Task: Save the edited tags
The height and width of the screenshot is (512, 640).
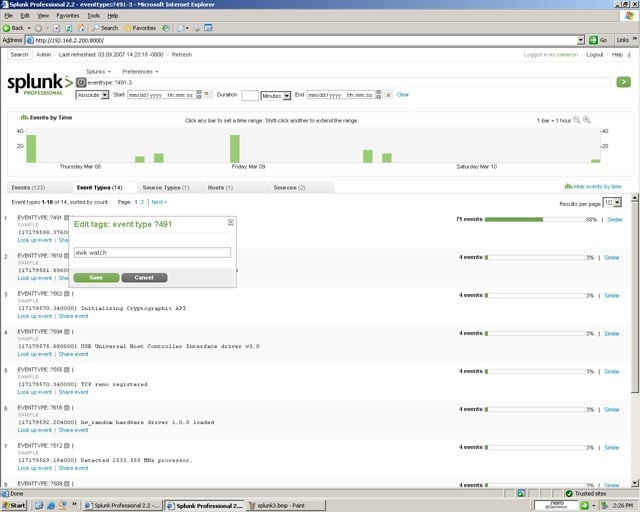Action: click(x=96, y=278)
